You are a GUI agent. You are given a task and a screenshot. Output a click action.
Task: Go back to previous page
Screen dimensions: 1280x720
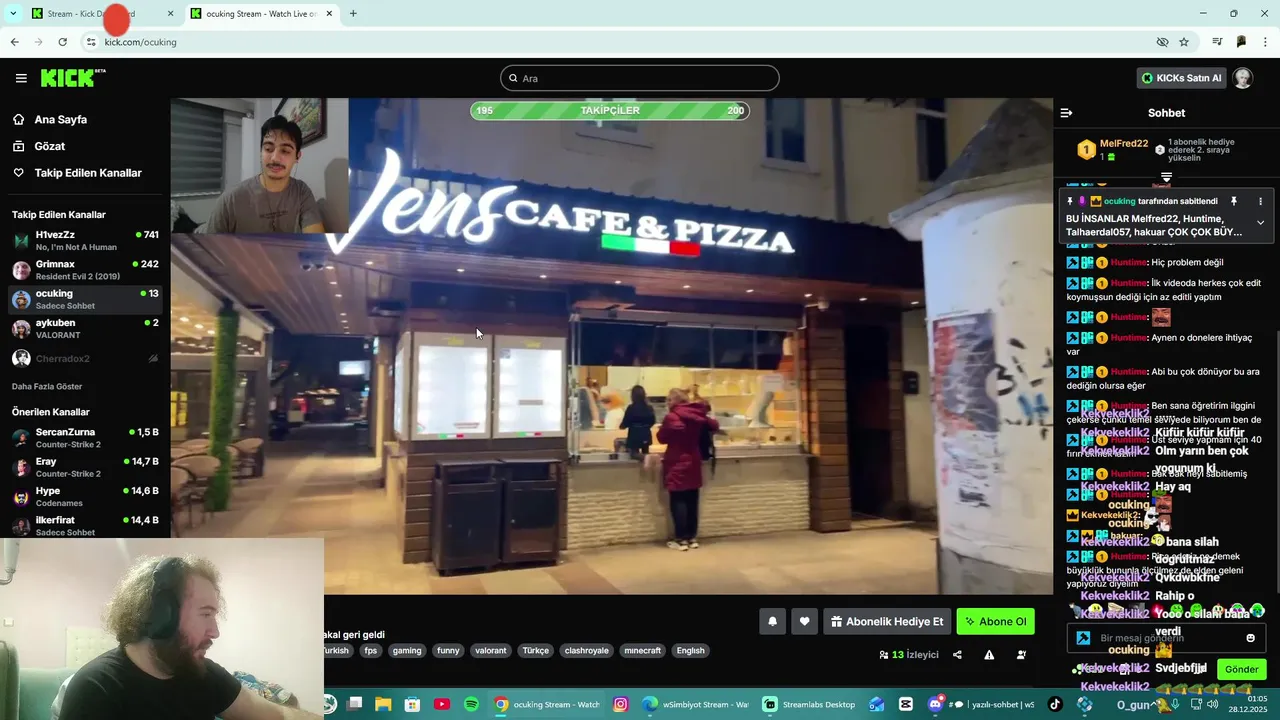coord(14,42)
